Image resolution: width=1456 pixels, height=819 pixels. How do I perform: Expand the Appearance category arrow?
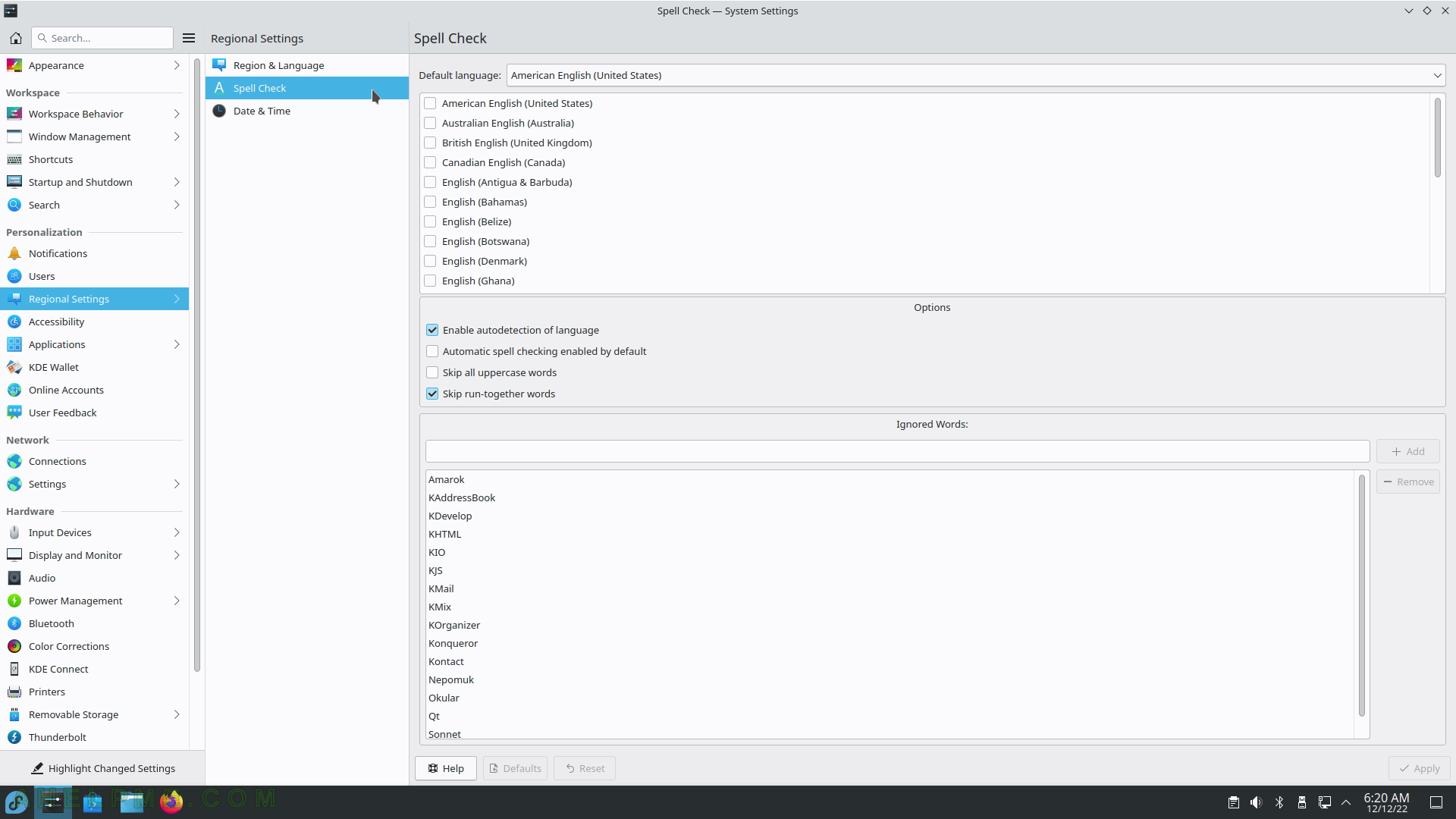[x=177, y=65]
